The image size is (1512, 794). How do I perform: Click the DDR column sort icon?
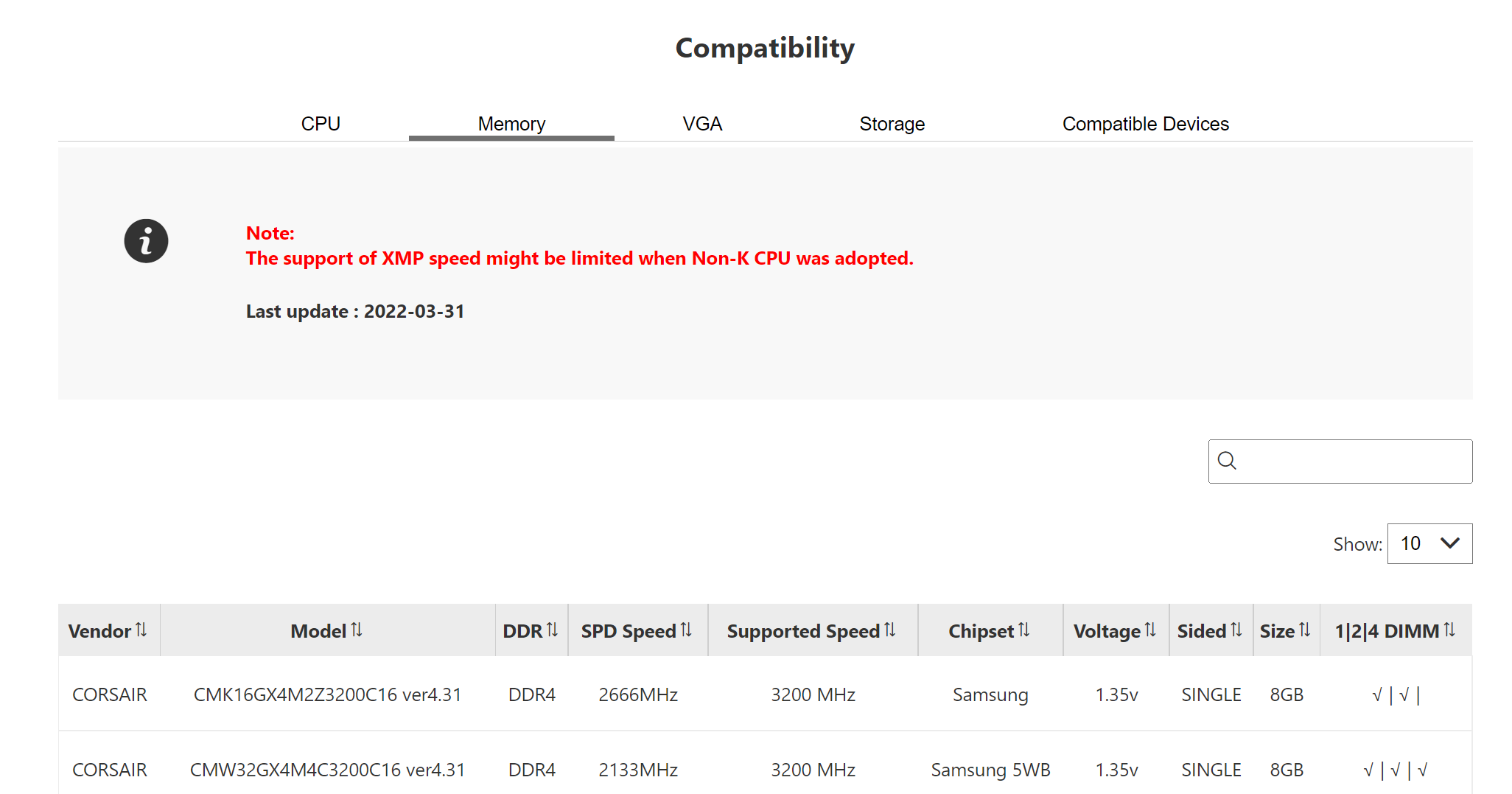552,630
